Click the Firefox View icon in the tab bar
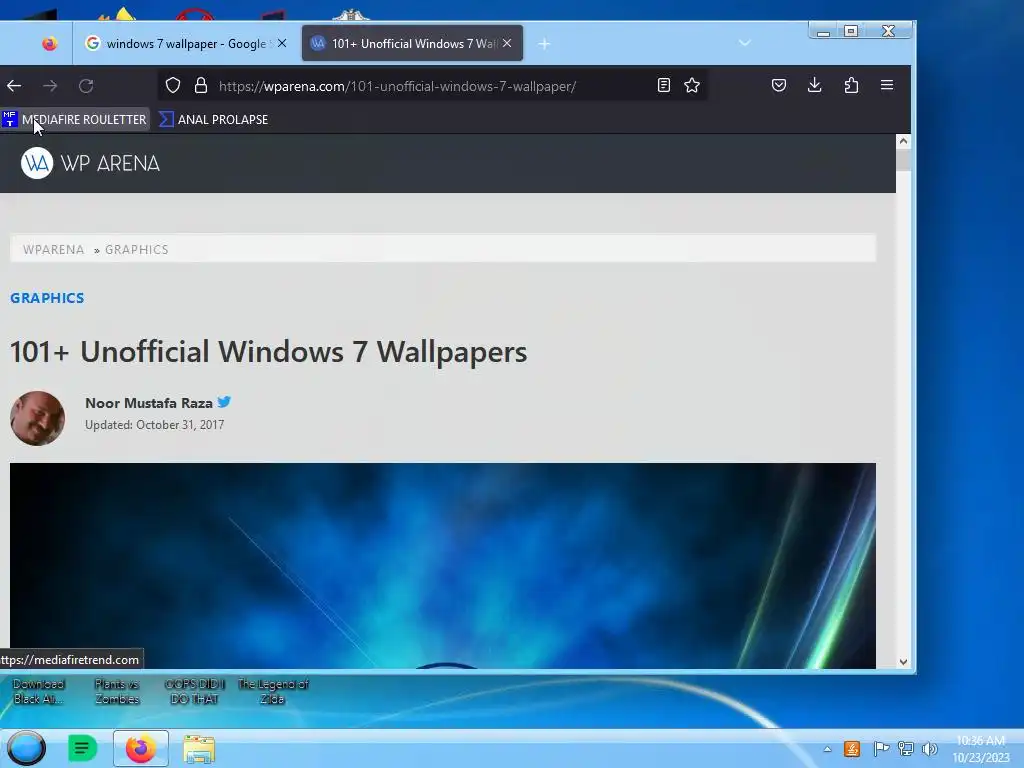The height and width of the screenshot is (768, 1024). click(x=50, y=44)
